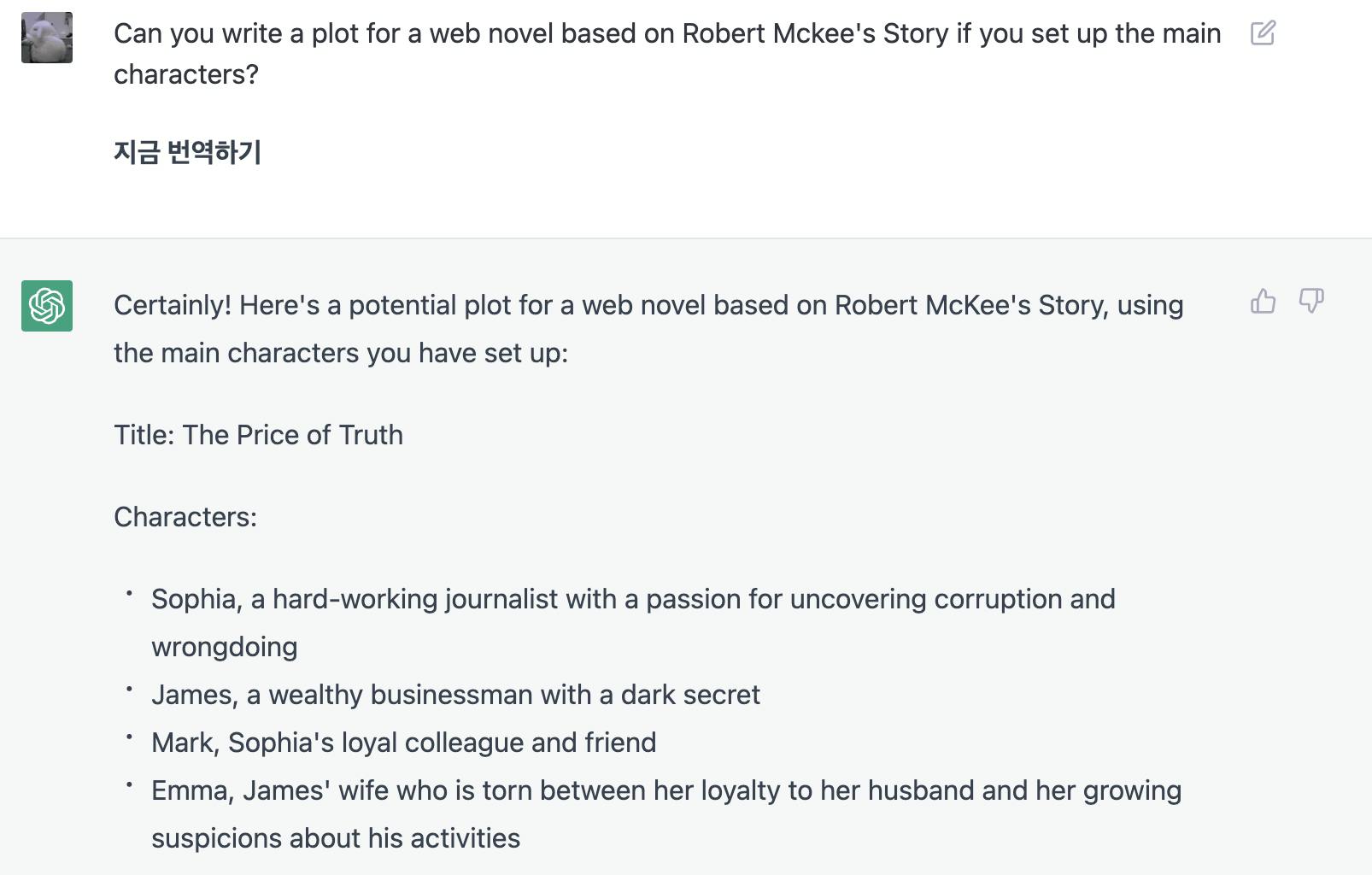
Task: Click the Emma, James' wife description
Action: [665, 790]
